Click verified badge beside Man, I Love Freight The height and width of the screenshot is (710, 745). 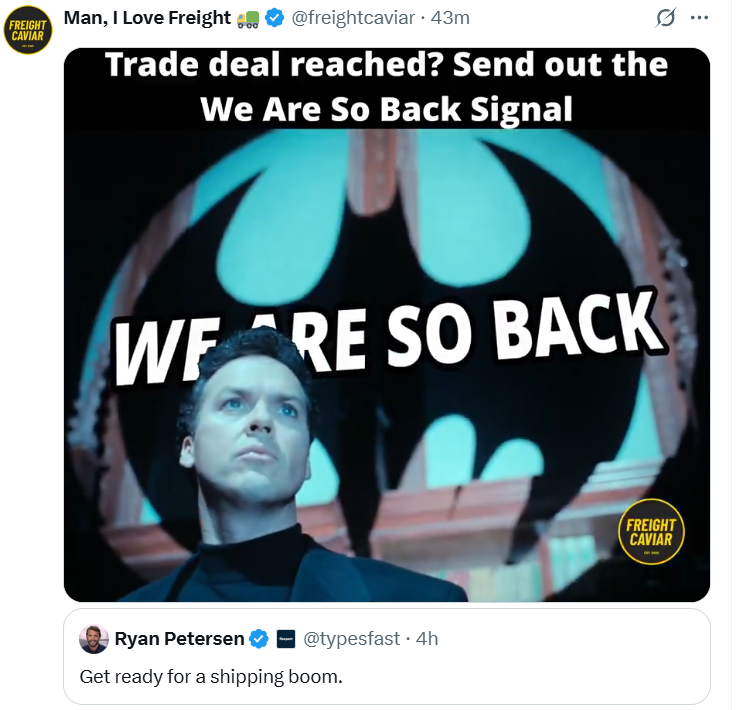click(x=274, y=18)
